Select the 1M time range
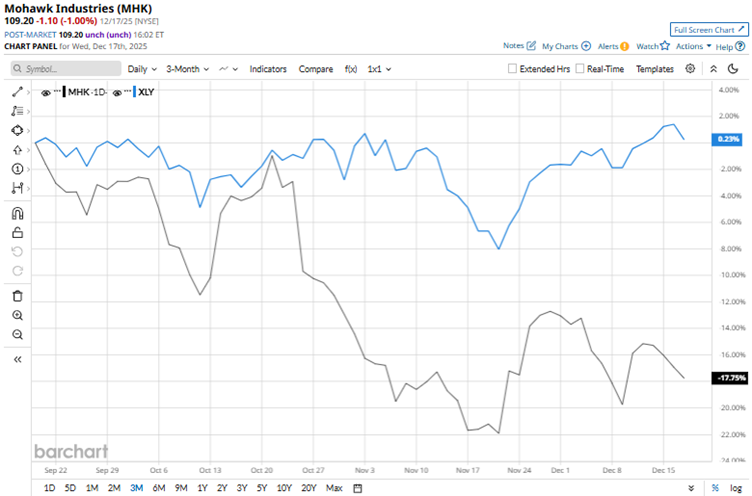Image resolution: width=752 pixels, height=496 pixels. click(92, 488)
